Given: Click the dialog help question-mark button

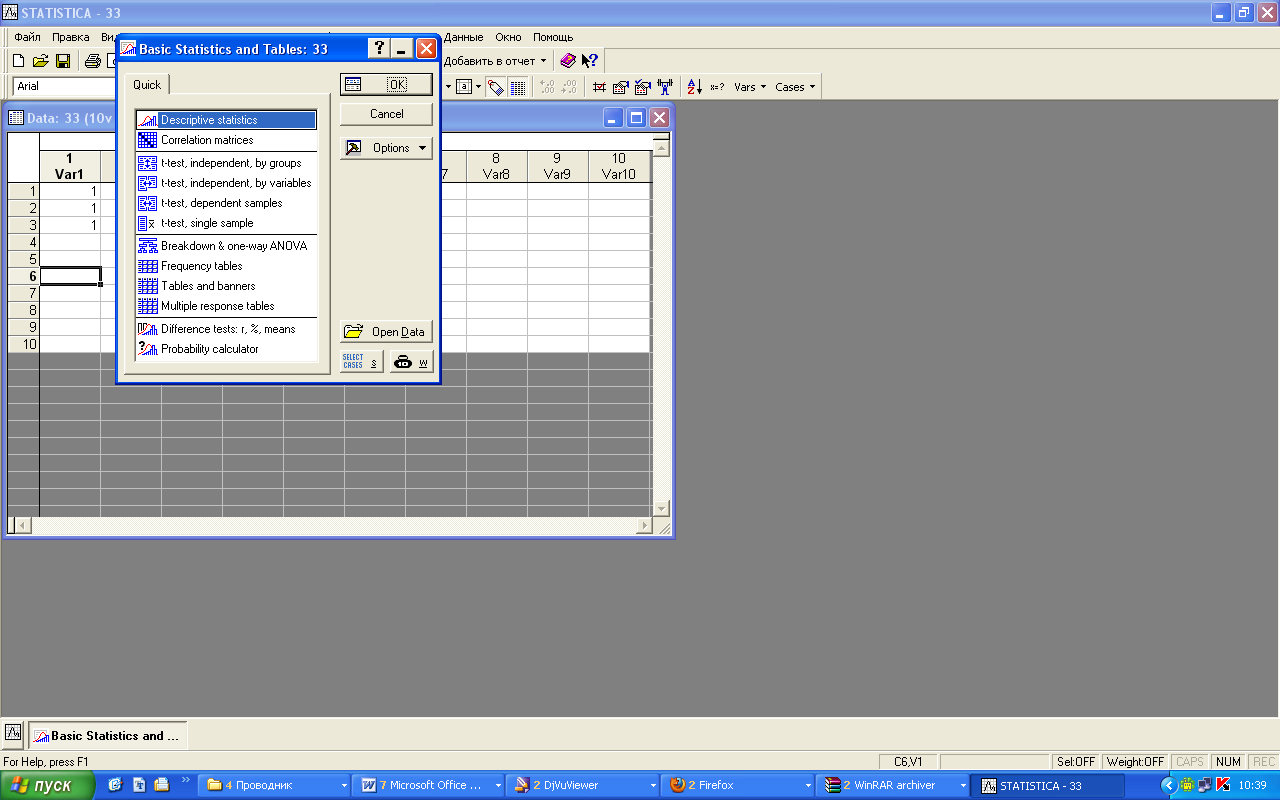Looking at the screenshot, I should coord(379,48).
